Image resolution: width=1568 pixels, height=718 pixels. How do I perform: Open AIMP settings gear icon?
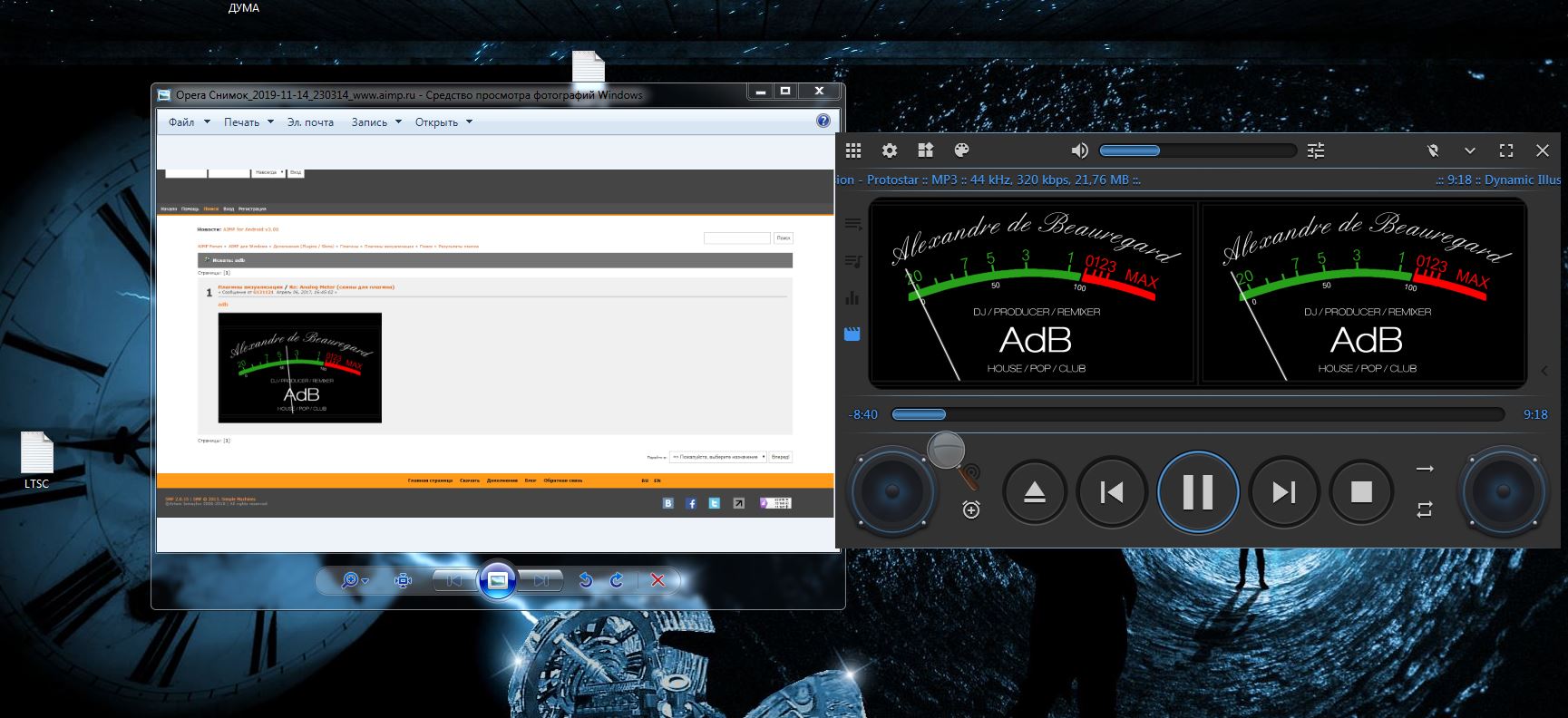click(x=890, y=150)
